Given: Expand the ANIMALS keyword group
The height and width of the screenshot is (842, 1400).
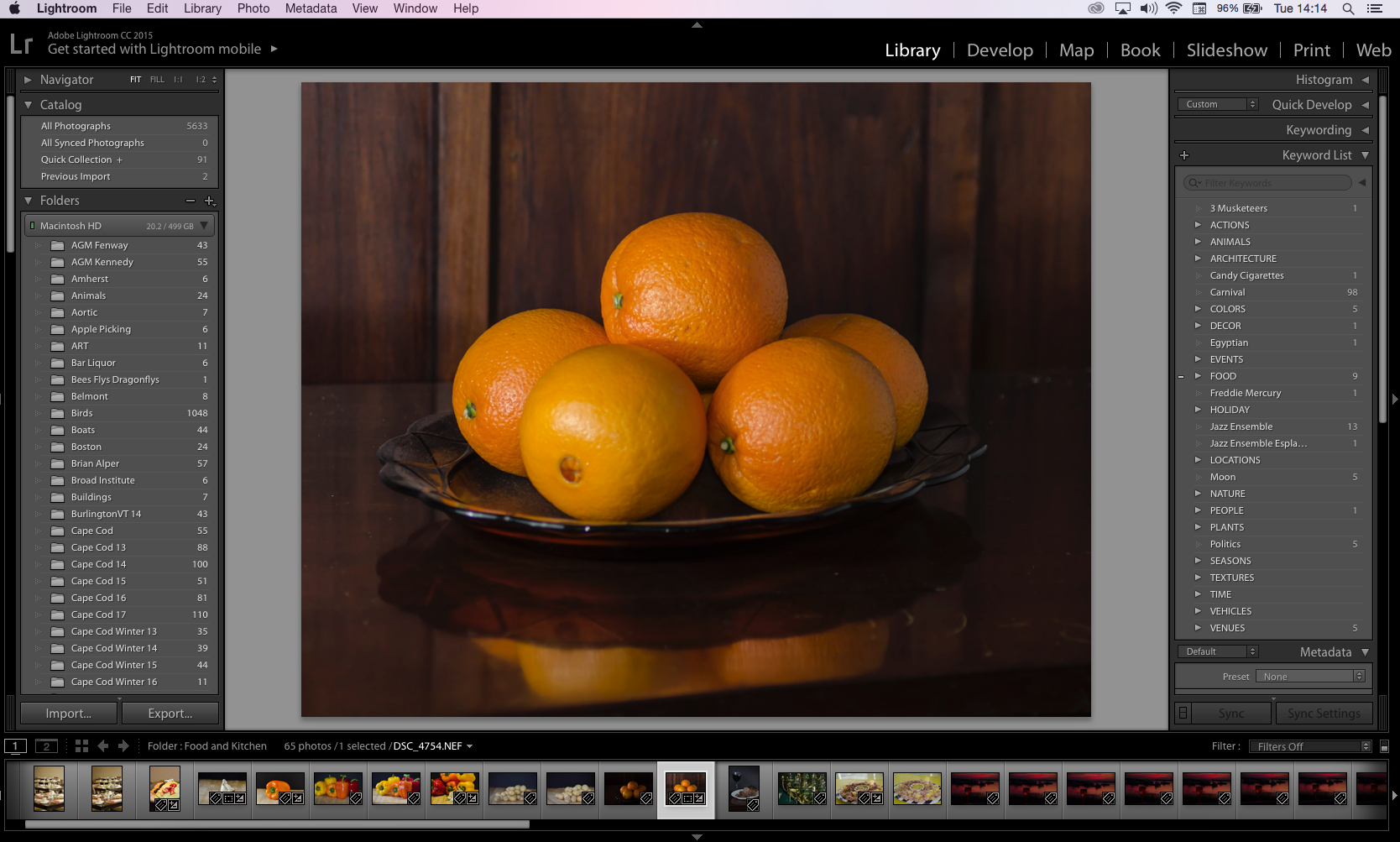Looking at the screenshot, I should tap(1198, 242).
